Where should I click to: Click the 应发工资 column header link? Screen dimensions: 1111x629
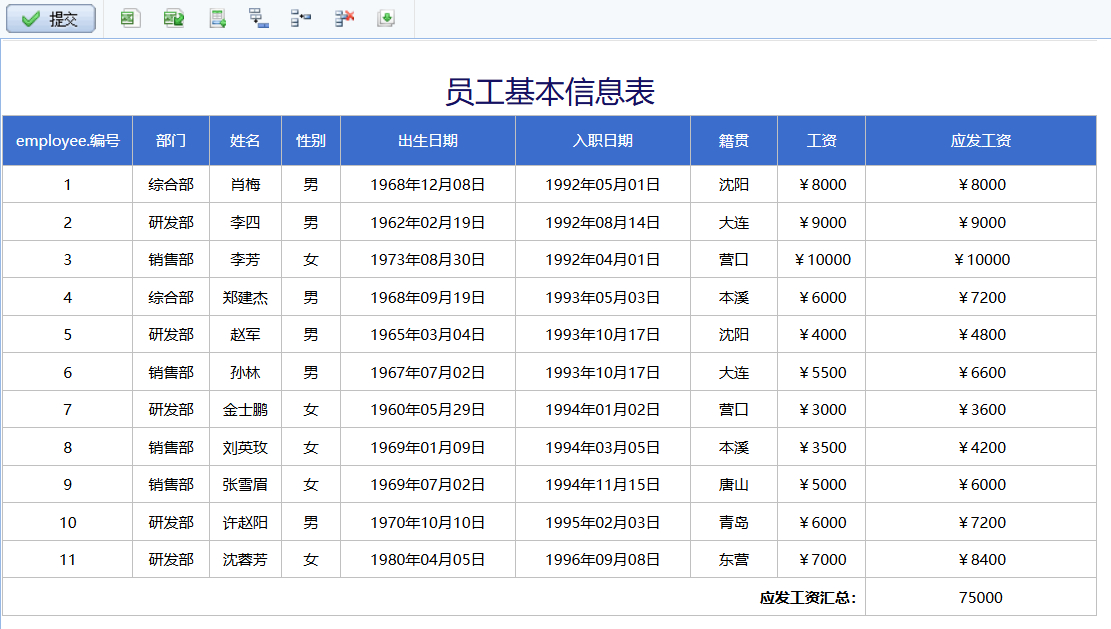click(980, 141)
